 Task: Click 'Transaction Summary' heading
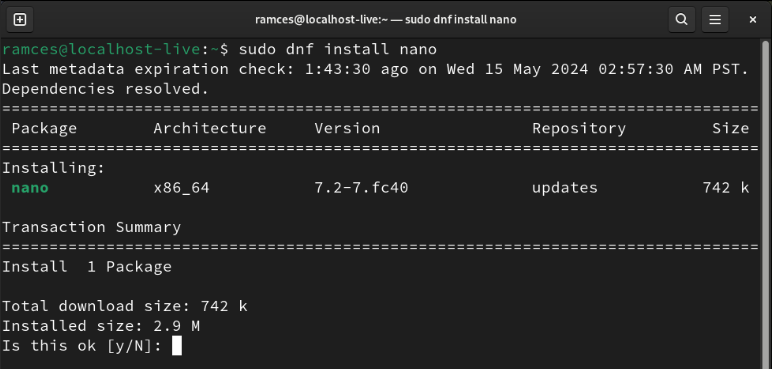[x=92, y=227]
